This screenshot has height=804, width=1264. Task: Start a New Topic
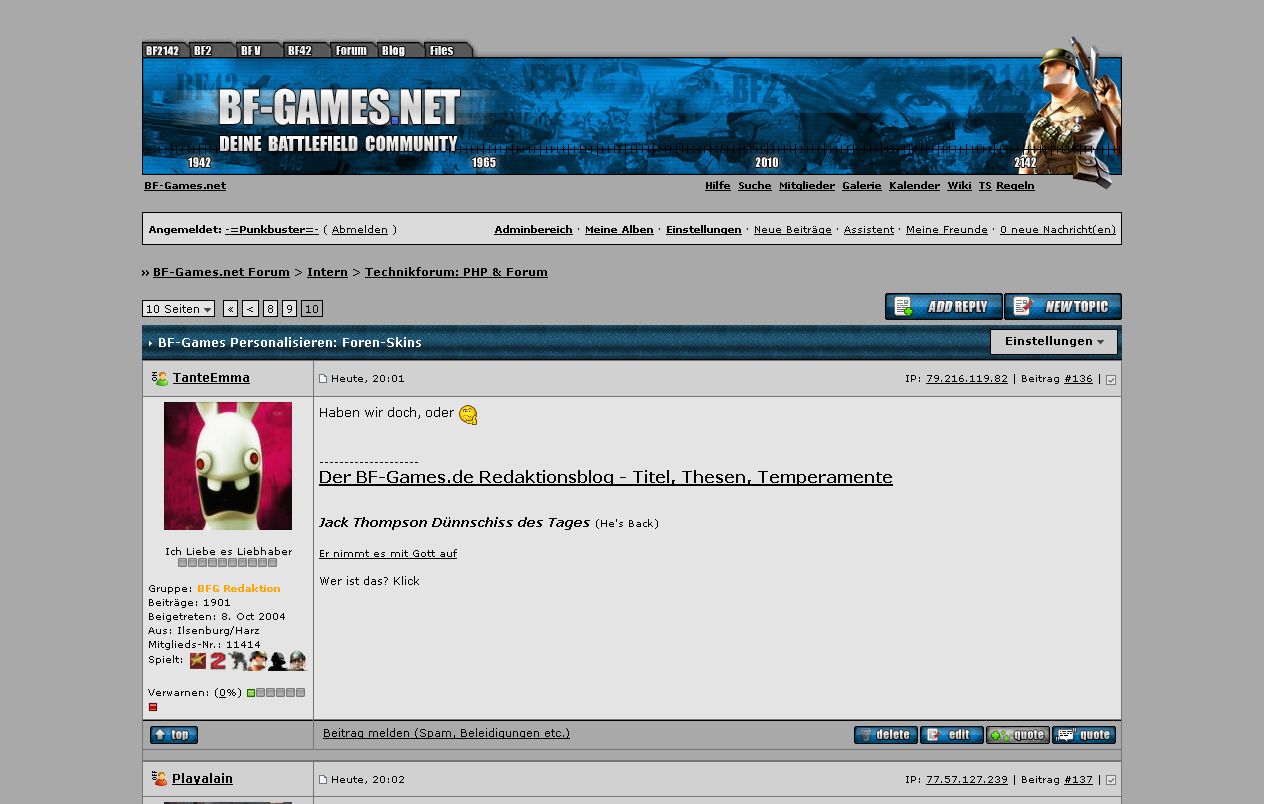[1062, 307]
